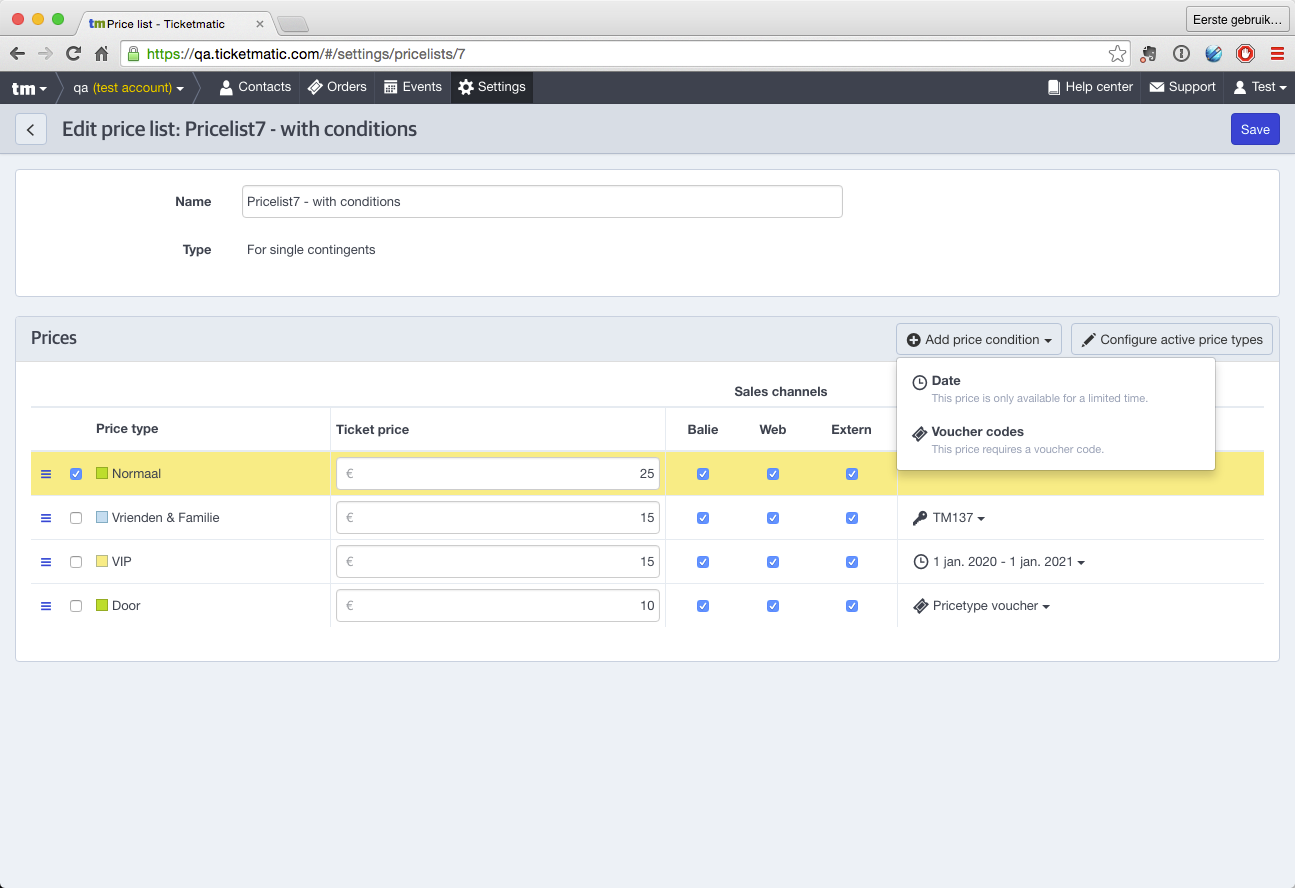The width and height of the screenshot is (1295, 888).
Task: Open the Add price condition dropdown
Action: [979, 340]
